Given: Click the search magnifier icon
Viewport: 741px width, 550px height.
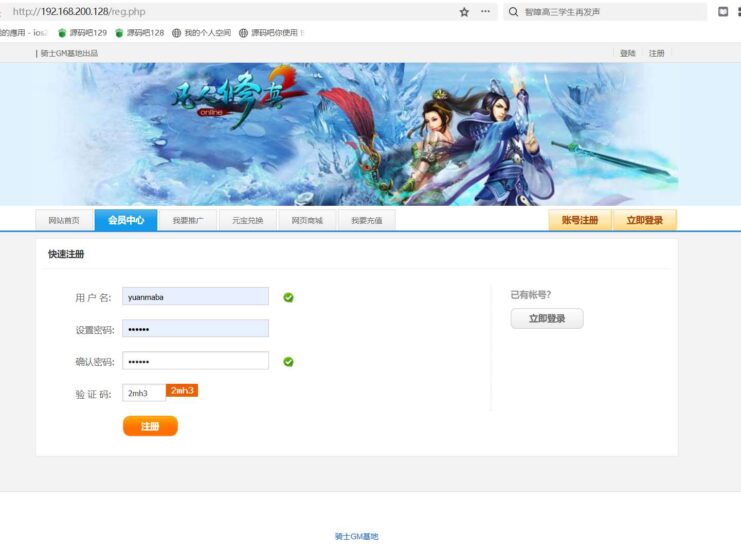Looking at the screenshot, I should [513, 12].
